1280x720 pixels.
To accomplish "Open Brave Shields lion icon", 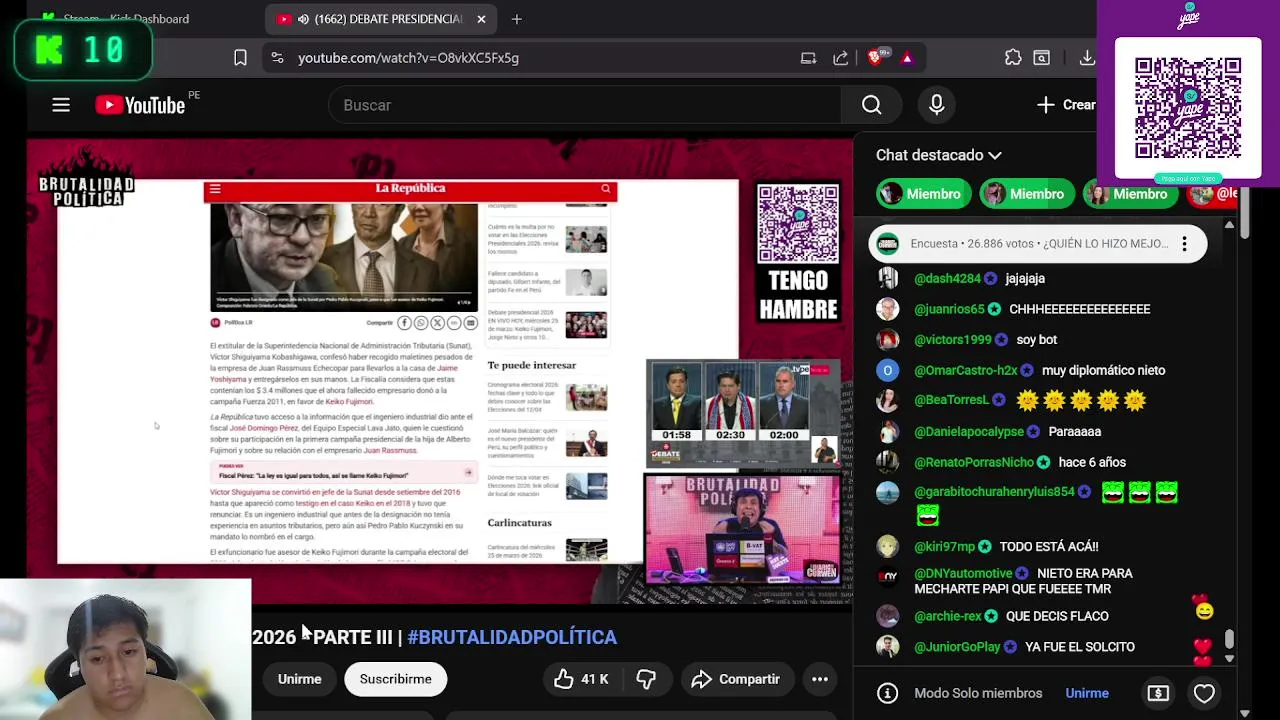I will (876, 58).
